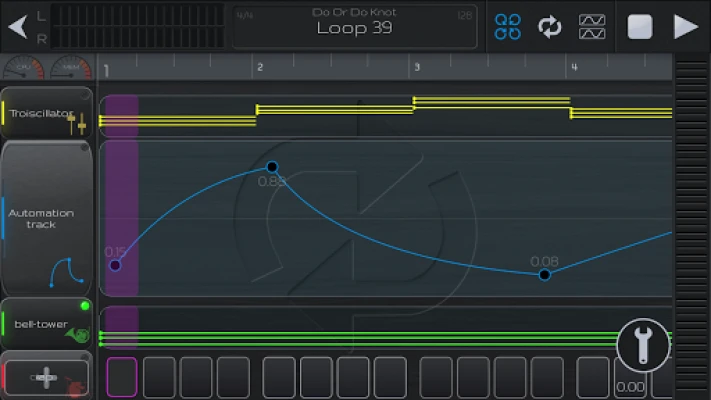Select the 0.08 automation point
The image size is (711, 400).
(x=545, y=275)
